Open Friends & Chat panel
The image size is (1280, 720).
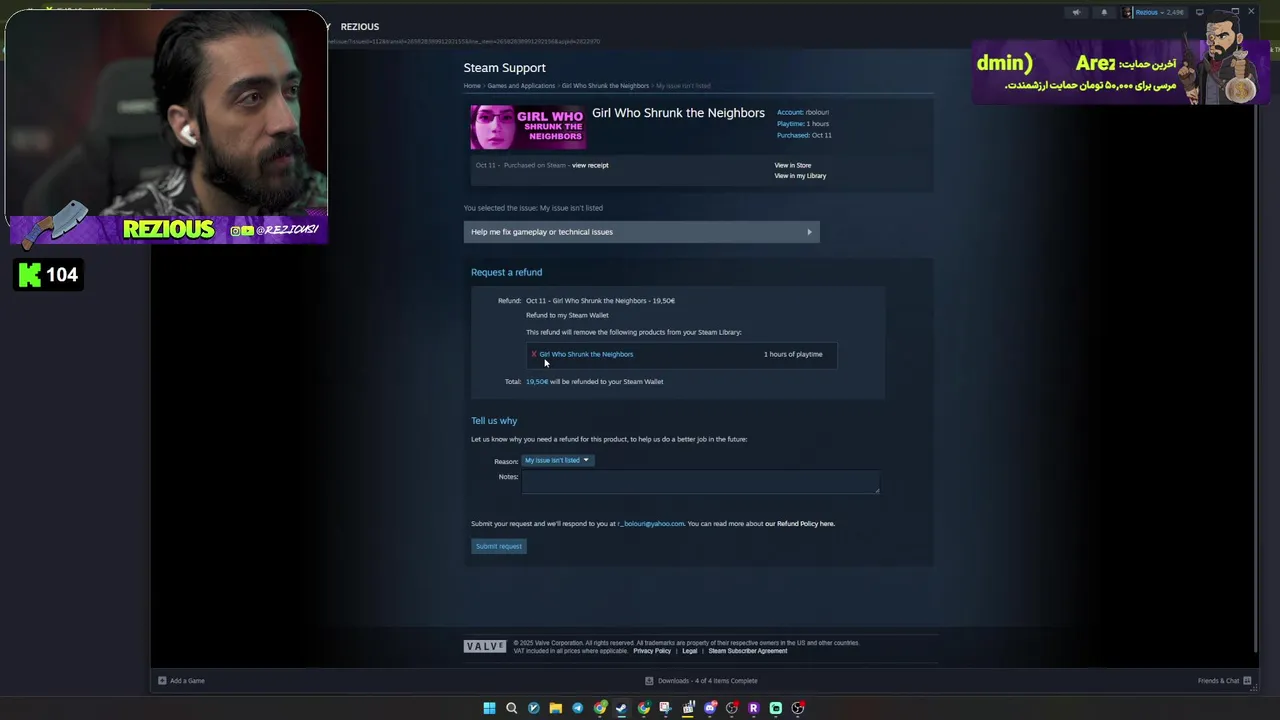click(1225, 681)
